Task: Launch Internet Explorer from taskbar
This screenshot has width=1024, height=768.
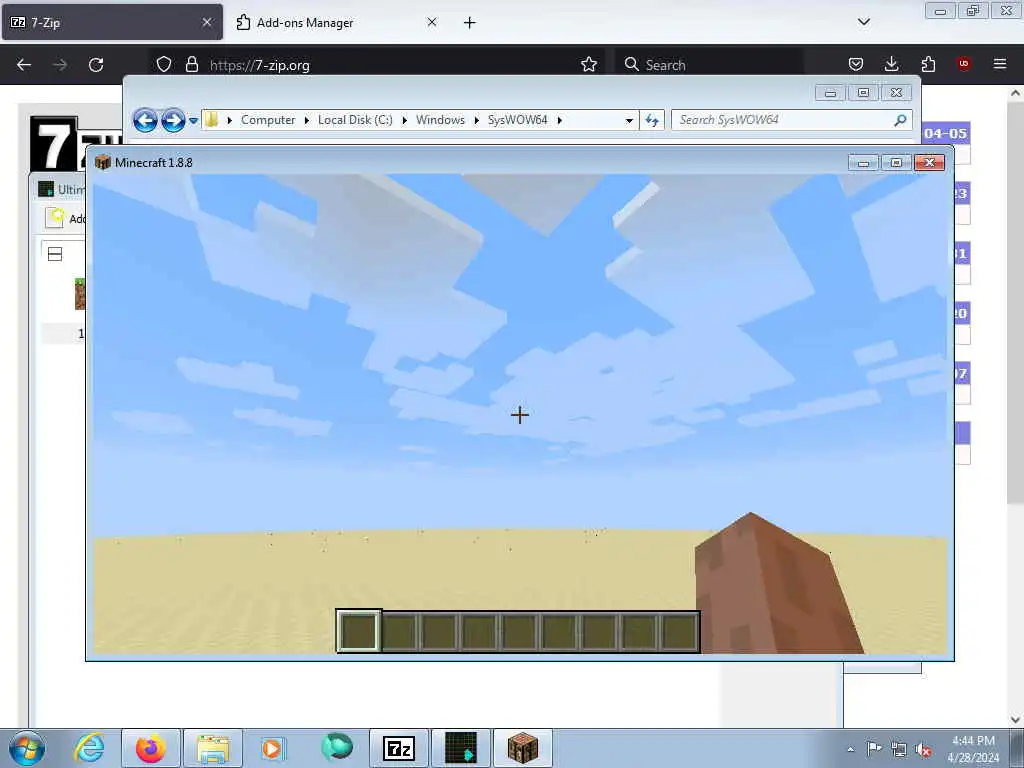Action: coord(89,748)
